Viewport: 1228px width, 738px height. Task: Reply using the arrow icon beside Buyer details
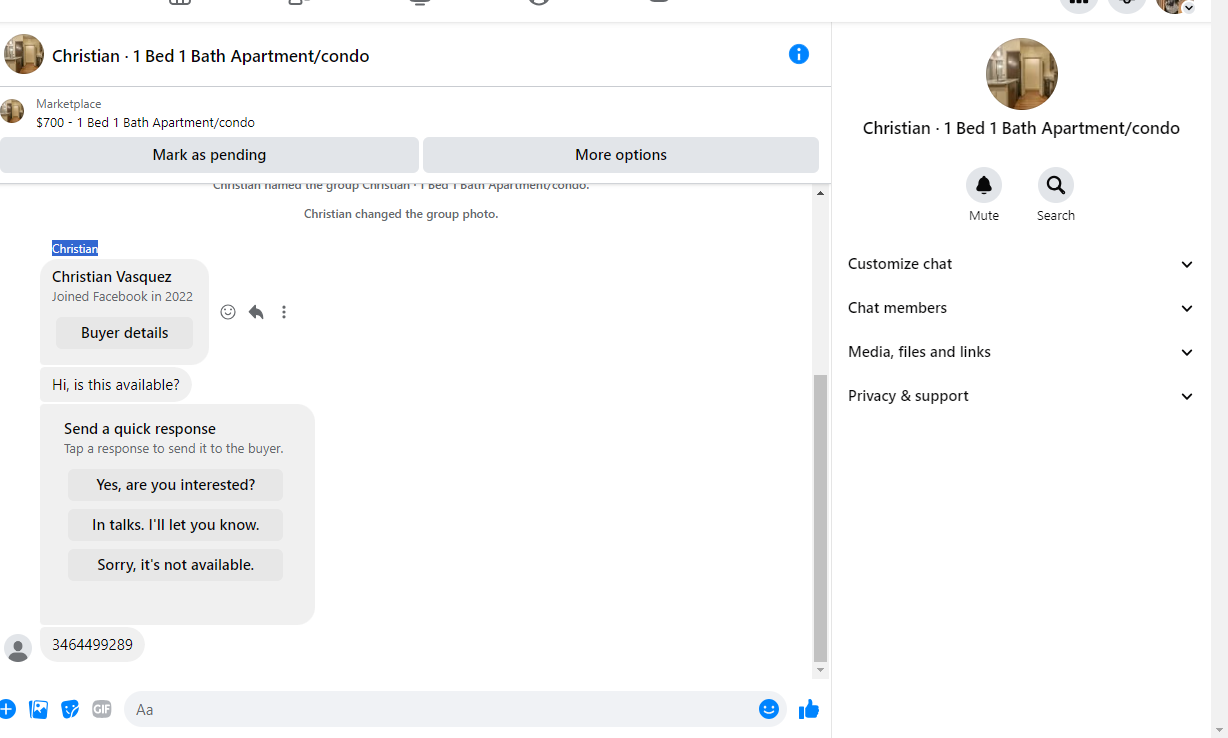[256, 312]
